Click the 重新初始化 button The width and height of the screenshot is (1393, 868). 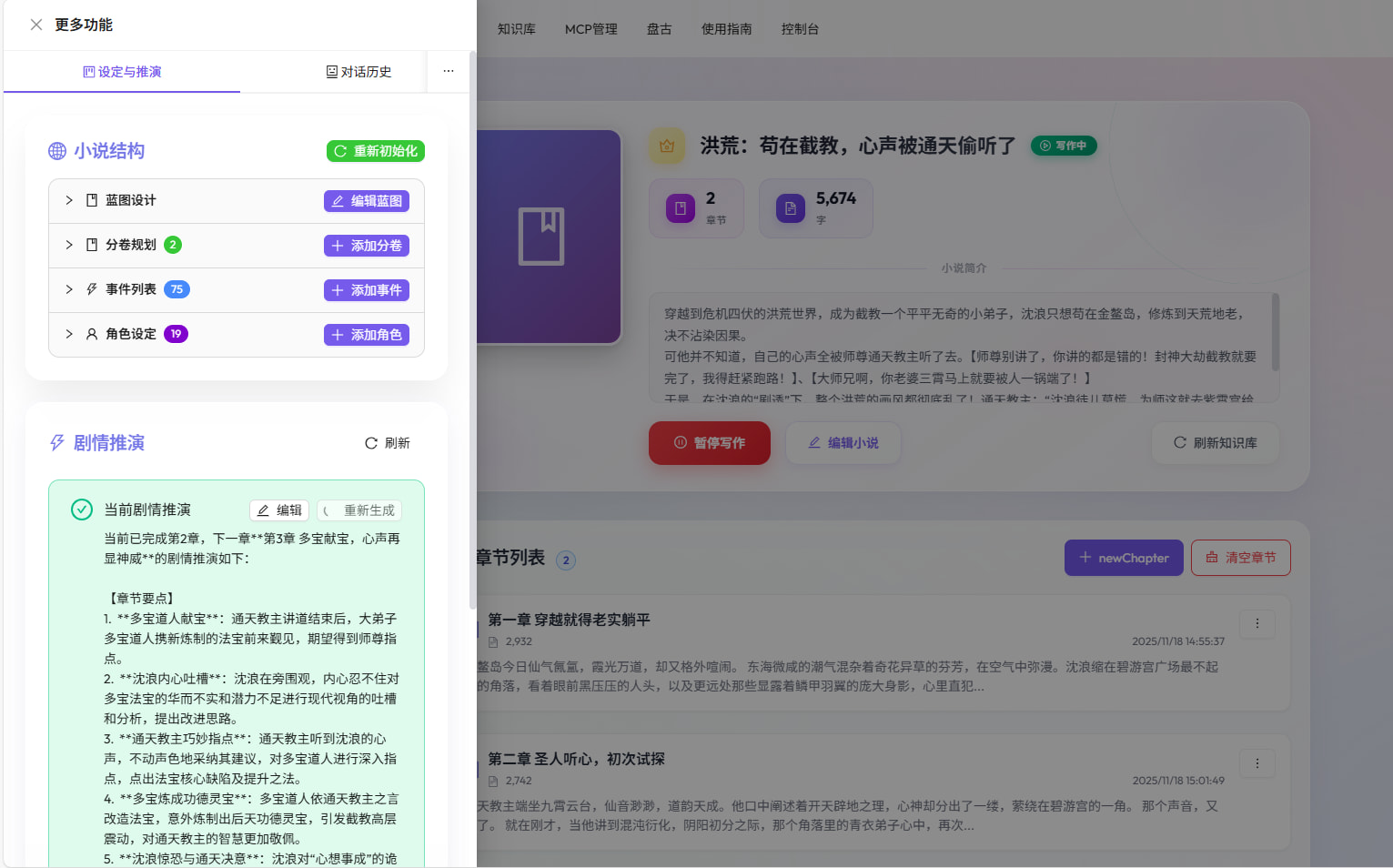(376, 151)
